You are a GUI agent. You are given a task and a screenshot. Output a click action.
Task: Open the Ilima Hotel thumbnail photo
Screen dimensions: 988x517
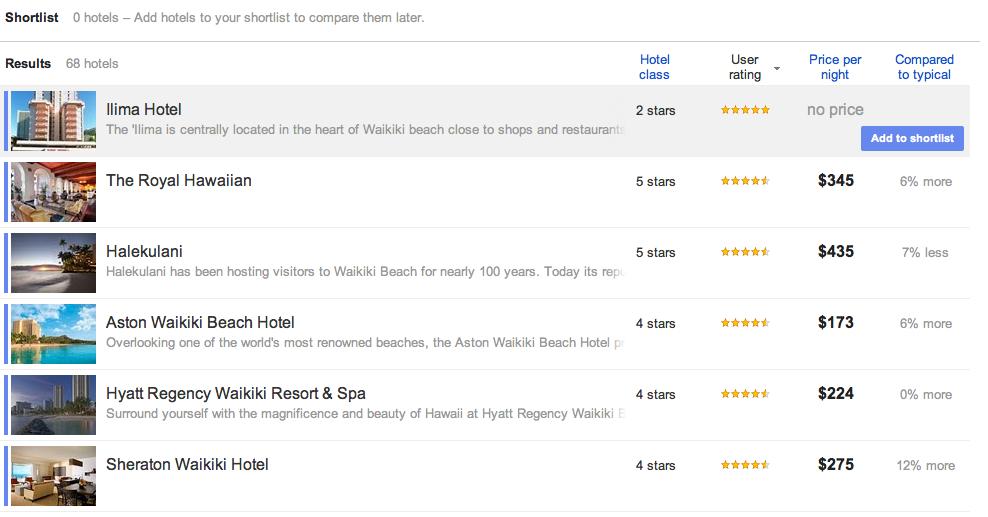click(53, 121)
